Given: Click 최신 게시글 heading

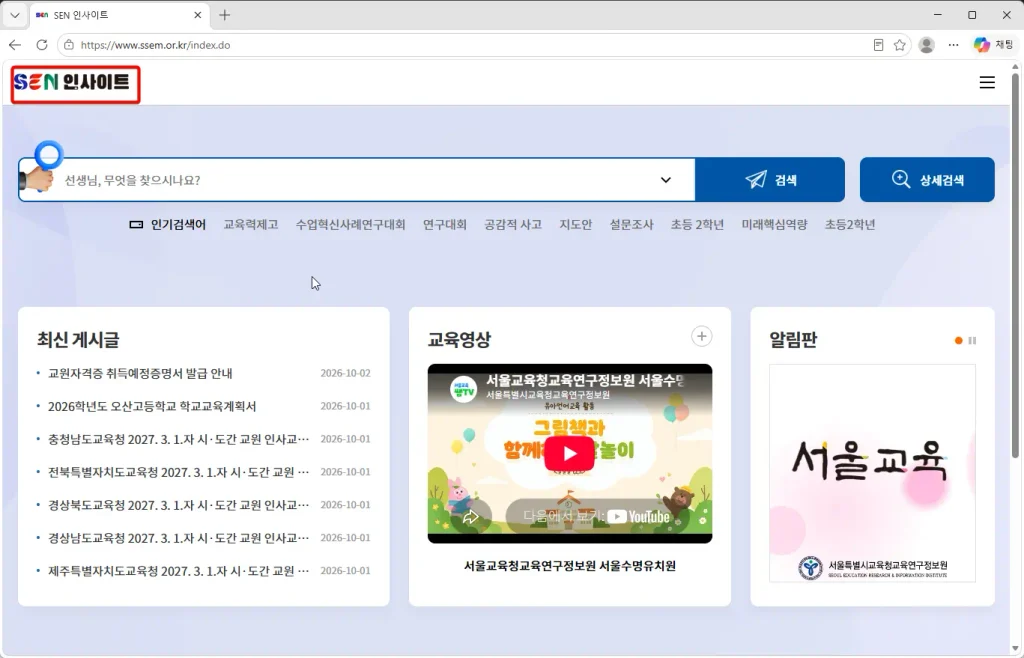Looking at the screenshot, I should click(78, 339).
